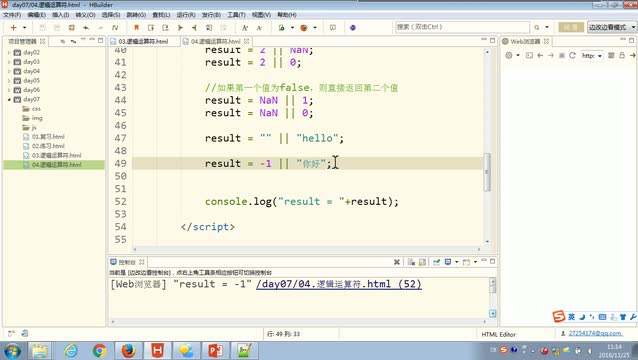Click the increase font size A icon
This screenshot has height=360, width=638.
[245, 28]
